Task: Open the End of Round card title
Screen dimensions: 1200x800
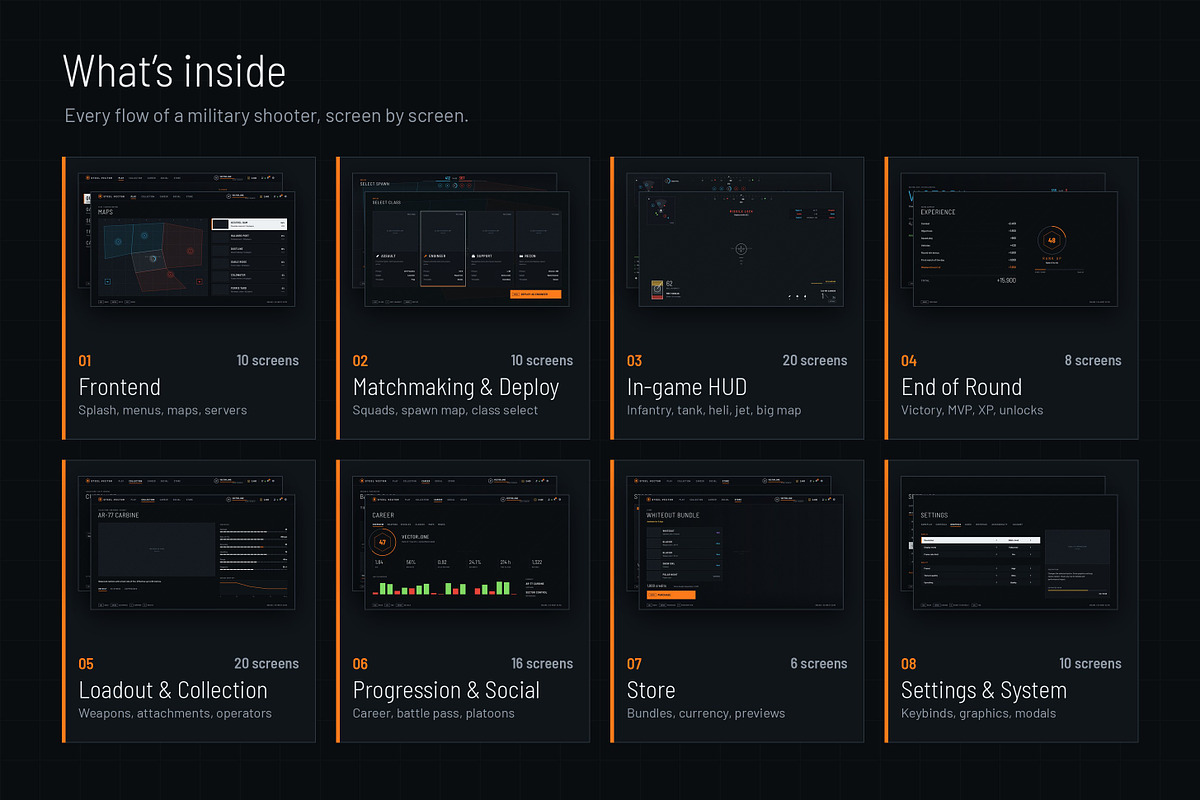Action: [961, 387]
